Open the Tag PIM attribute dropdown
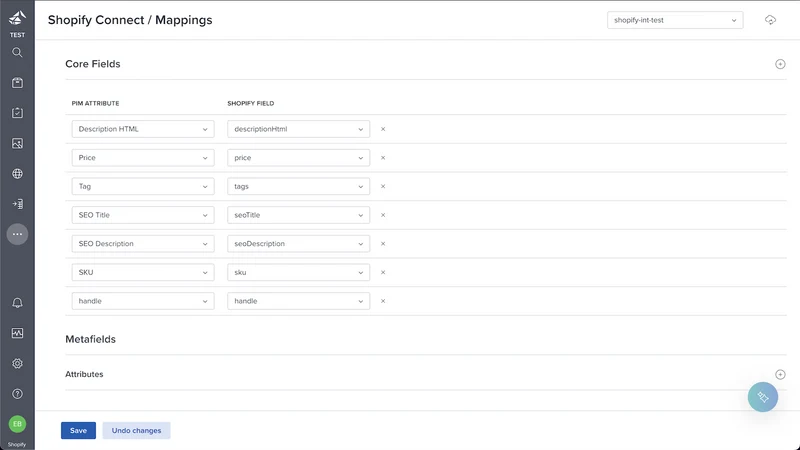The width and height of the screenshot is (800, 450). click(143, 186)
